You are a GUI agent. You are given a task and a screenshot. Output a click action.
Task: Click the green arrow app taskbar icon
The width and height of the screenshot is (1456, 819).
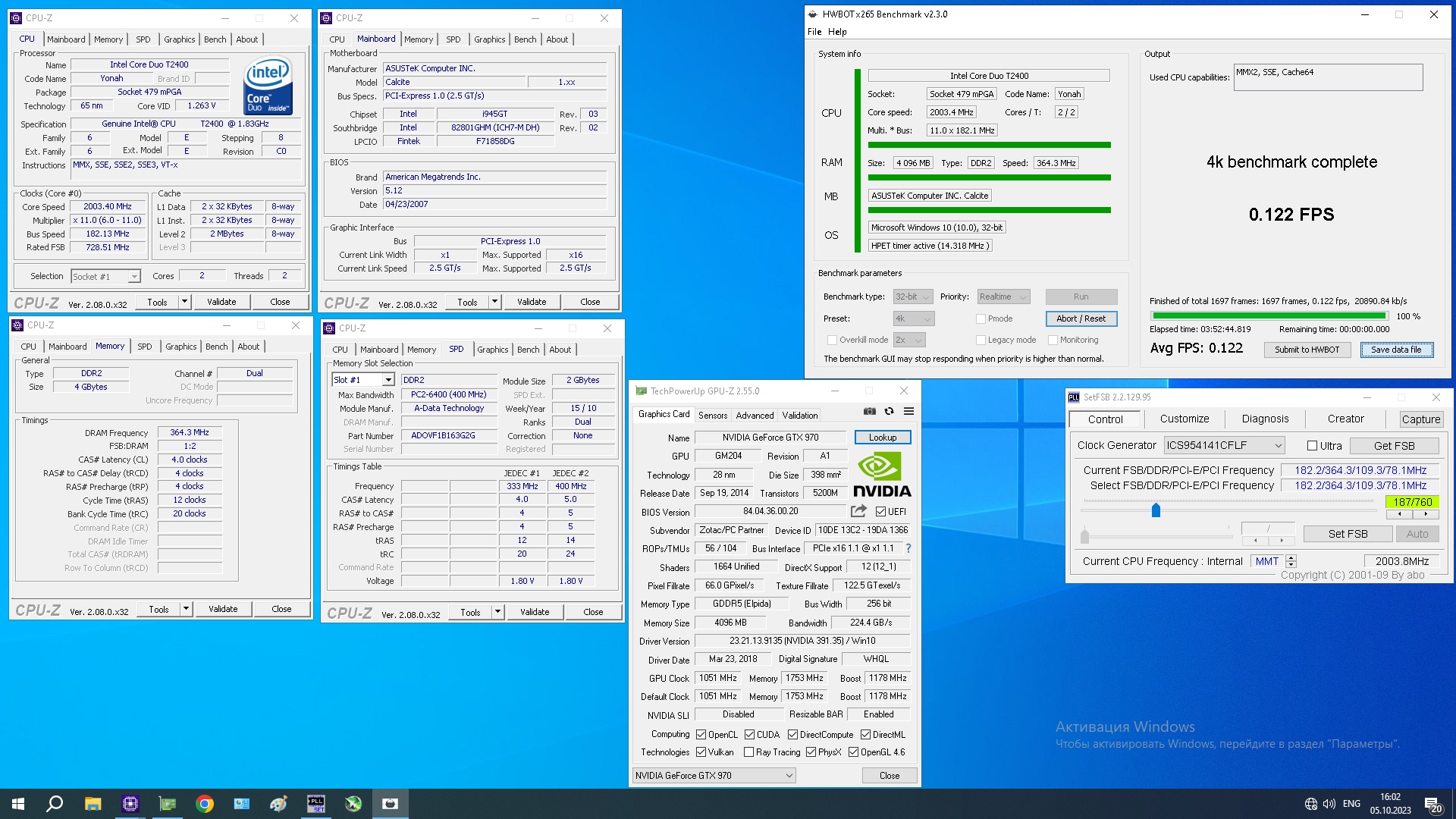353,804
